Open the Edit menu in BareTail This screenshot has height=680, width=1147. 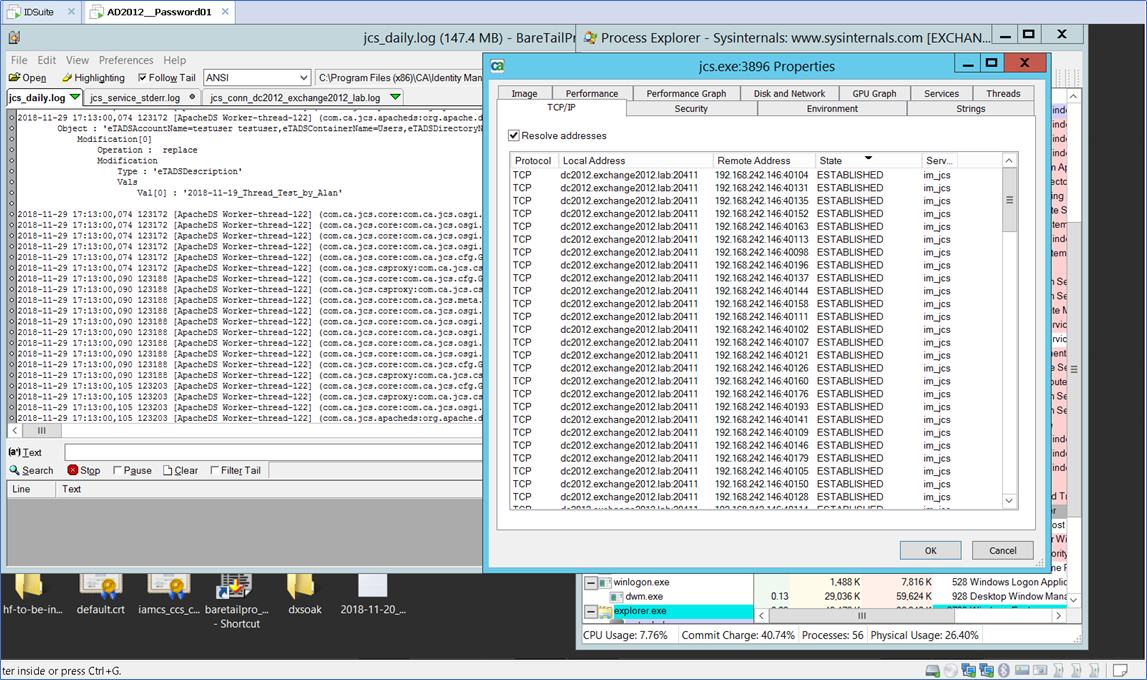(47, 60)
